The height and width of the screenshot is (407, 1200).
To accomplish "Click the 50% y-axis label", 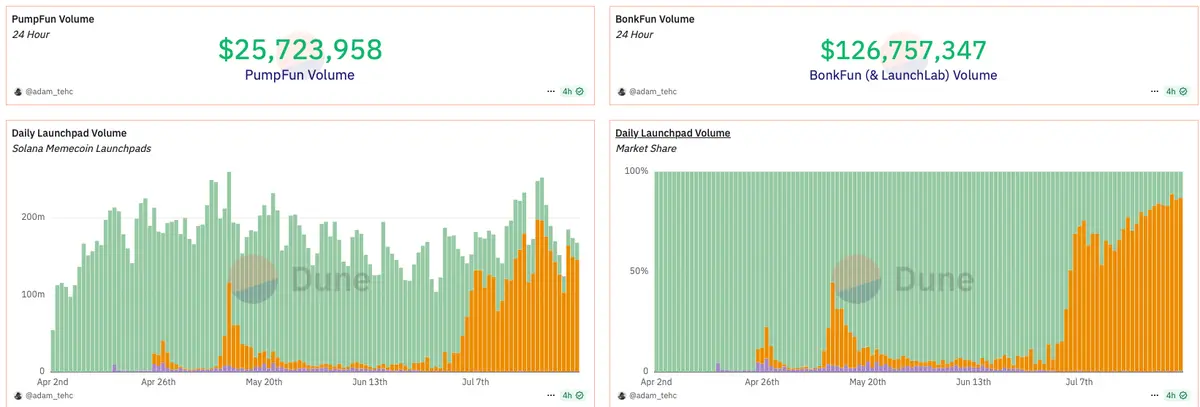I will [640, 271].
